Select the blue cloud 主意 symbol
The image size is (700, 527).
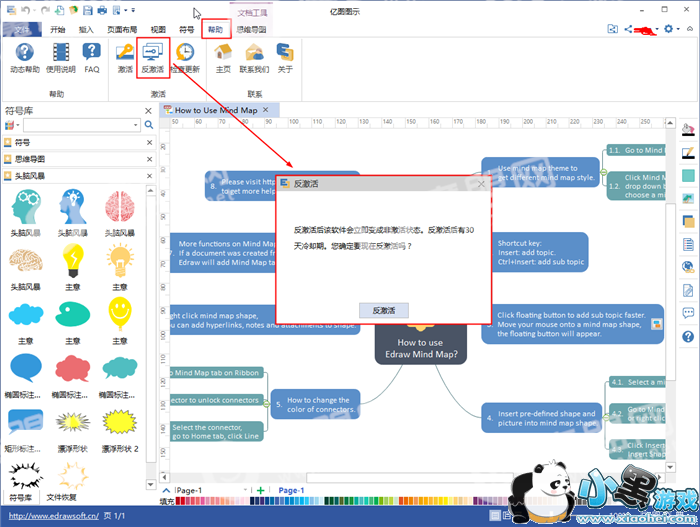click(25, 314)
